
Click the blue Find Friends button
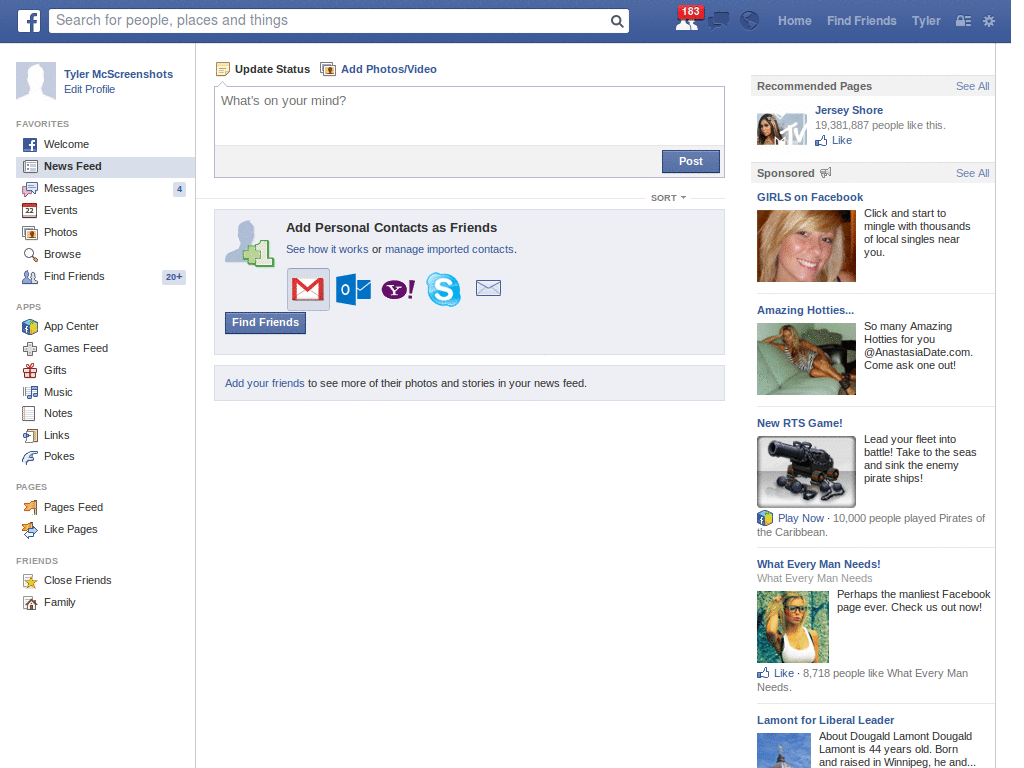coord(265,323)
